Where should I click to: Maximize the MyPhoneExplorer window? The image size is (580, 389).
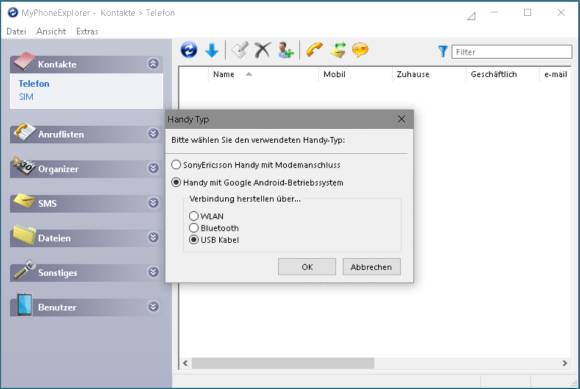pyautogui.click(x=527, y=13)
